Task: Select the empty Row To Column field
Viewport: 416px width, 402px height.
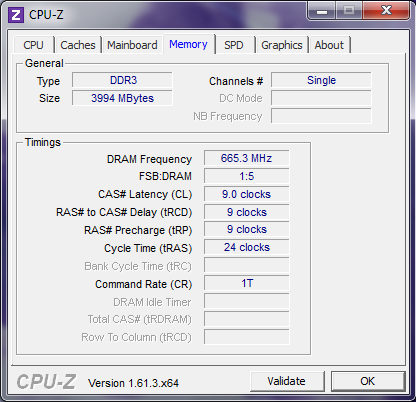Action: tap(247, 337)
